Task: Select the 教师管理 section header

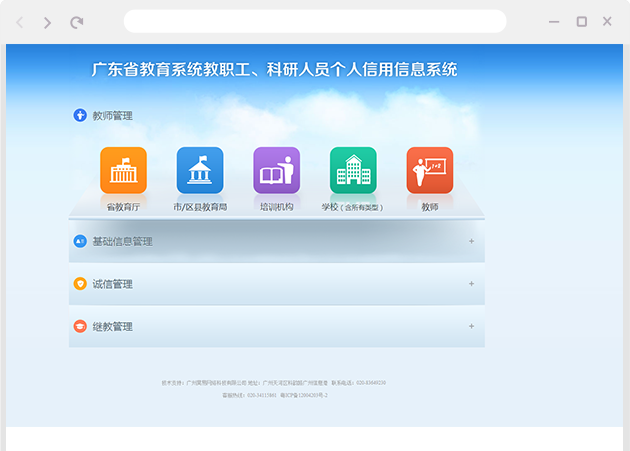Action: point(112,116)
